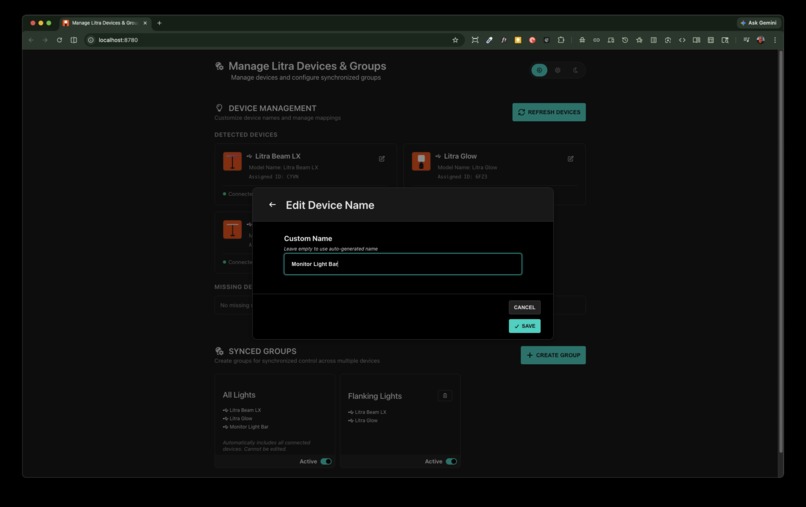The image size is (806, 507).
Task: Open the Extensions puzzle-piece menu
Action: tap(561, 40)
